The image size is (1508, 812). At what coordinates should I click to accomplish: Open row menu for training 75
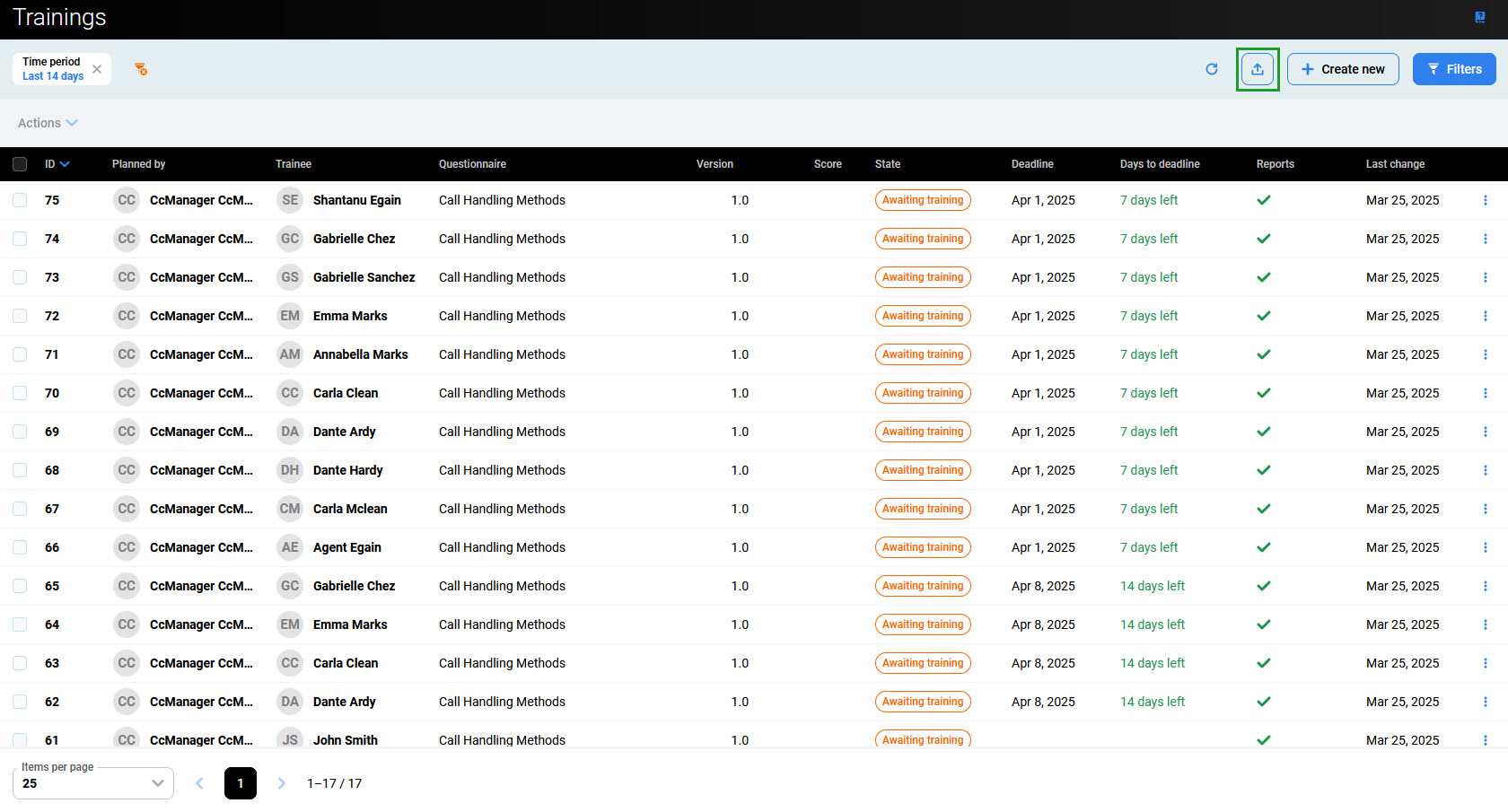(x=1485, y=200)
